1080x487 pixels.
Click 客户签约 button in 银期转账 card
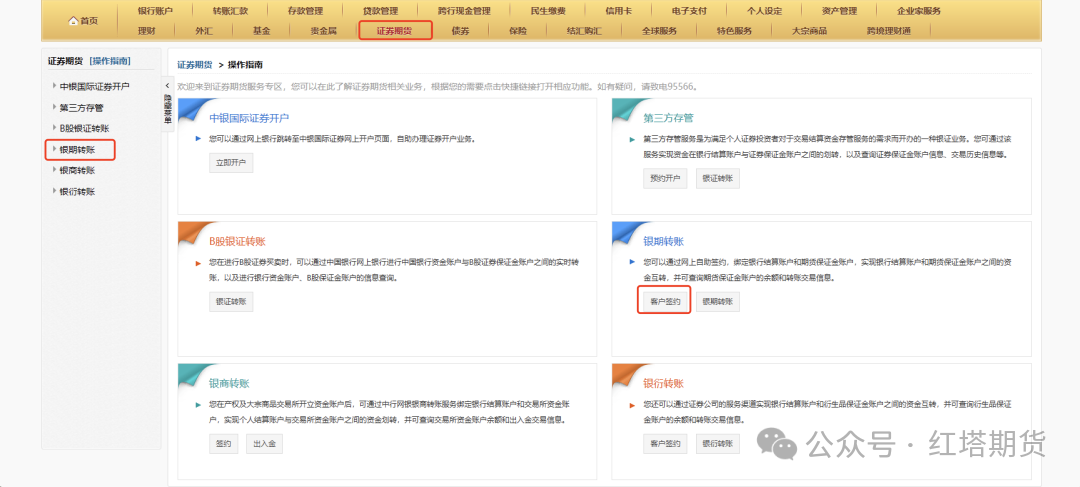(665, 302)
